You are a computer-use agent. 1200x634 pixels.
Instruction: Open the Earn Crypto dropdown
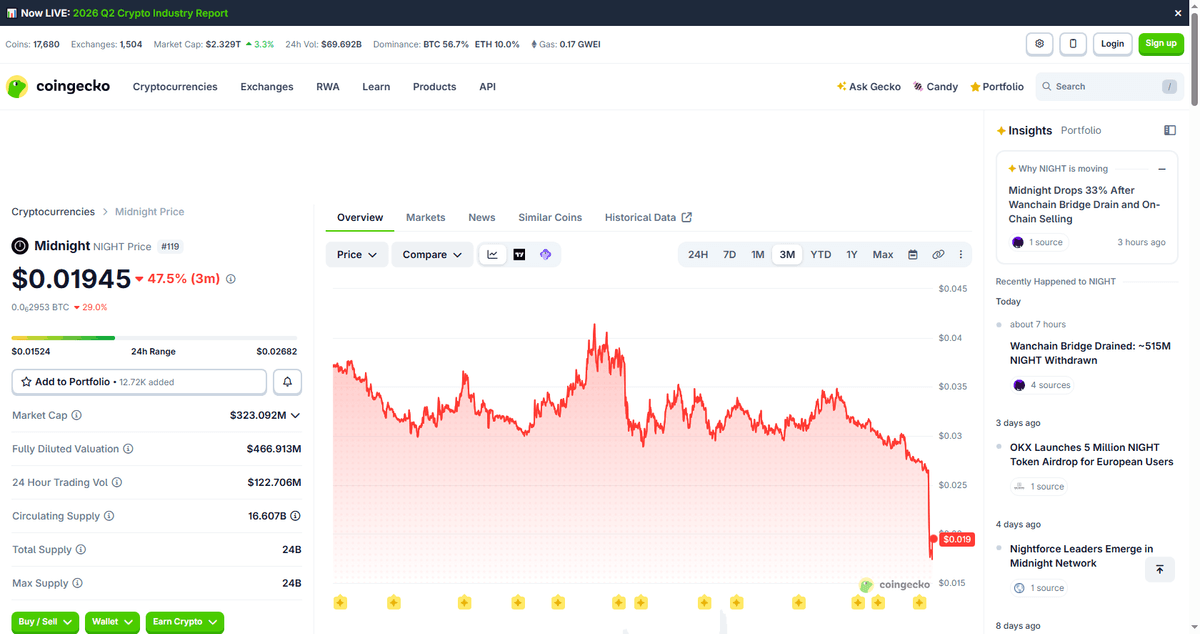pos(185,622)
